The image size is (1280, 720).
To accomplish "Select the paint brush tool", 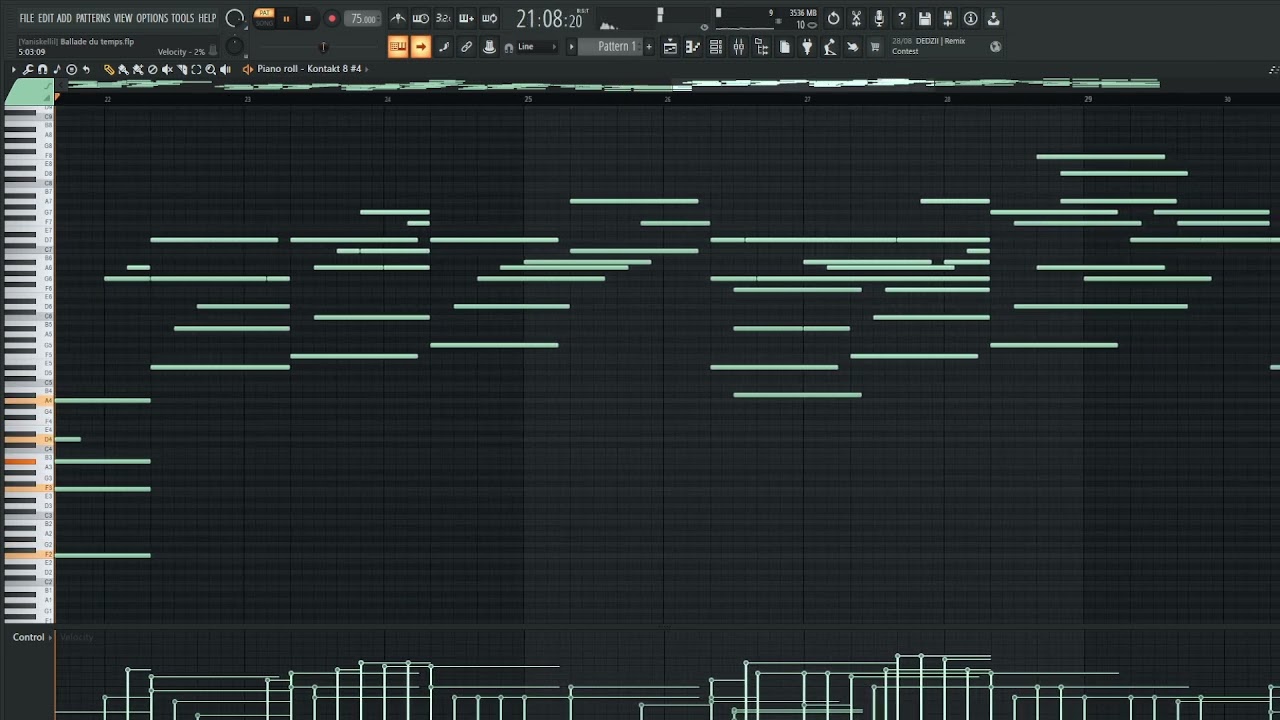I will pos(123,69).
